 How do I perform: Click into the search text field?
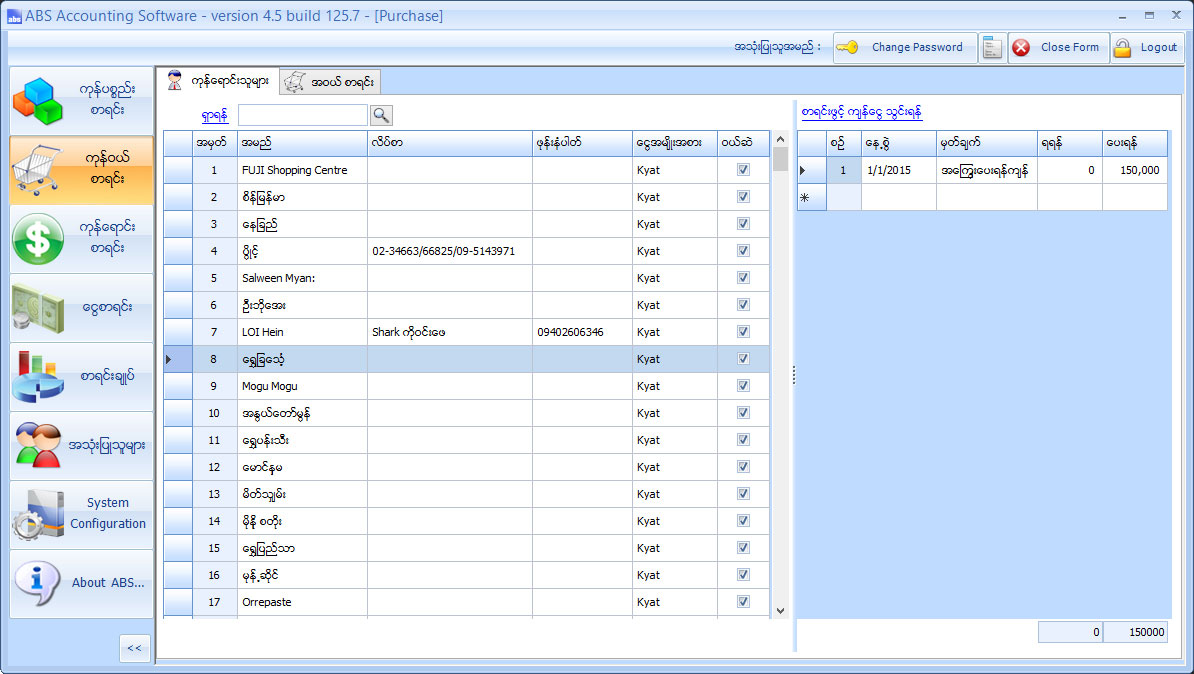coord(303,115)
